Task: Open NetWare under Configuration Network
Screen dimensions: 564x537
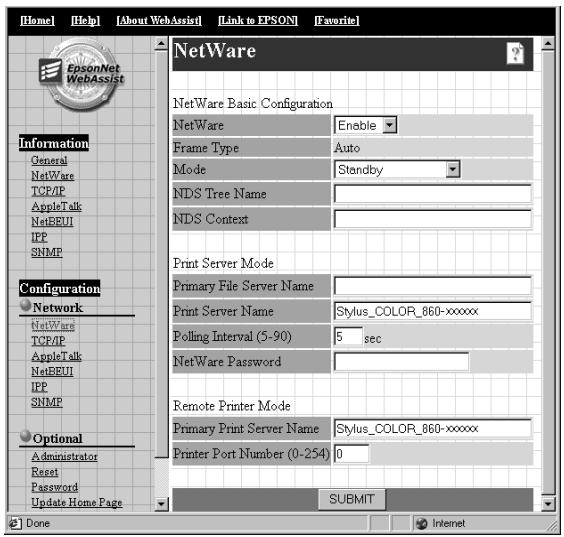Action: (53, 326)
